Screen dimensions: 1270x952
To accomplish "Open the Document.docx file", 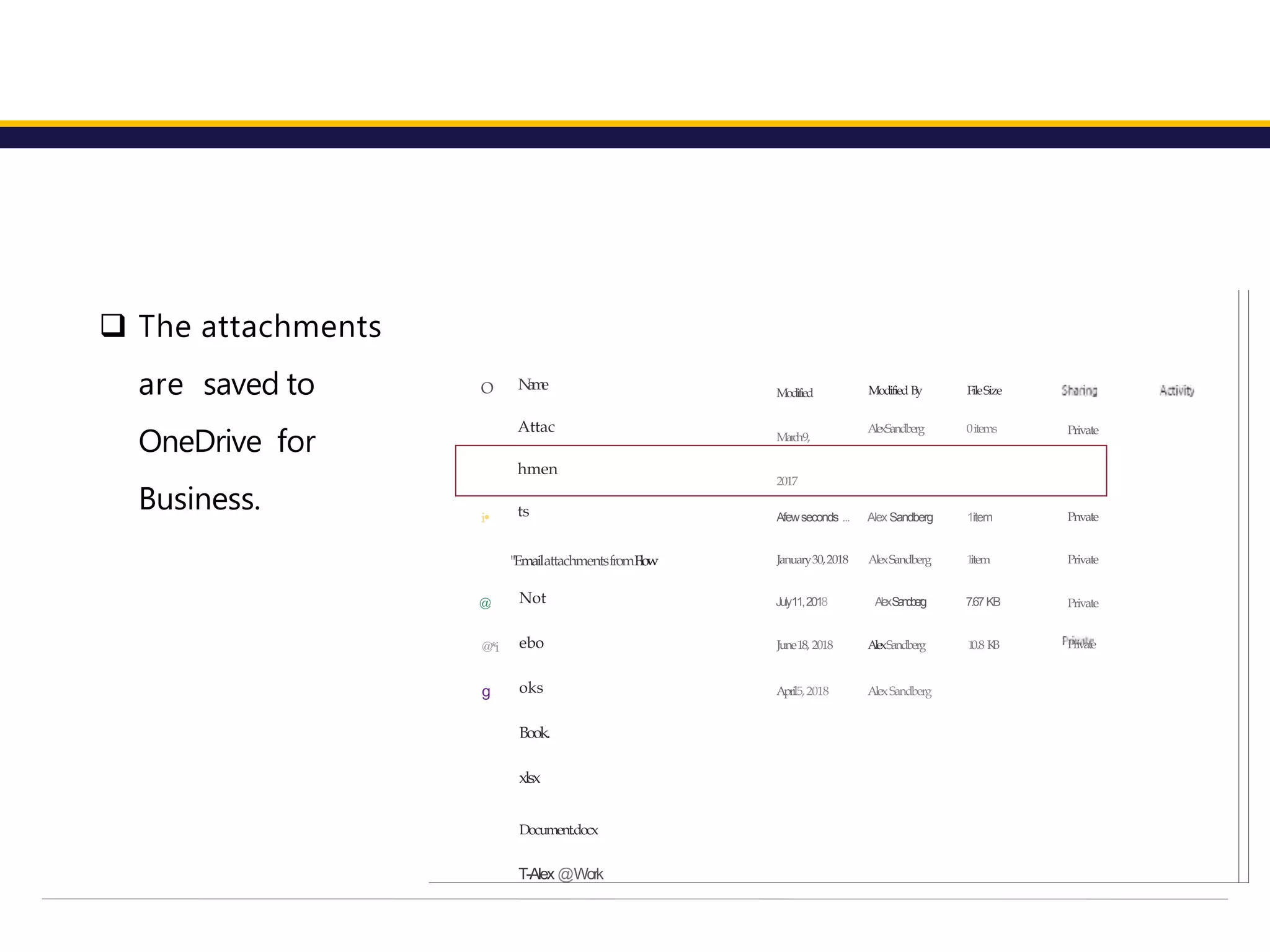I will (558, 830).
